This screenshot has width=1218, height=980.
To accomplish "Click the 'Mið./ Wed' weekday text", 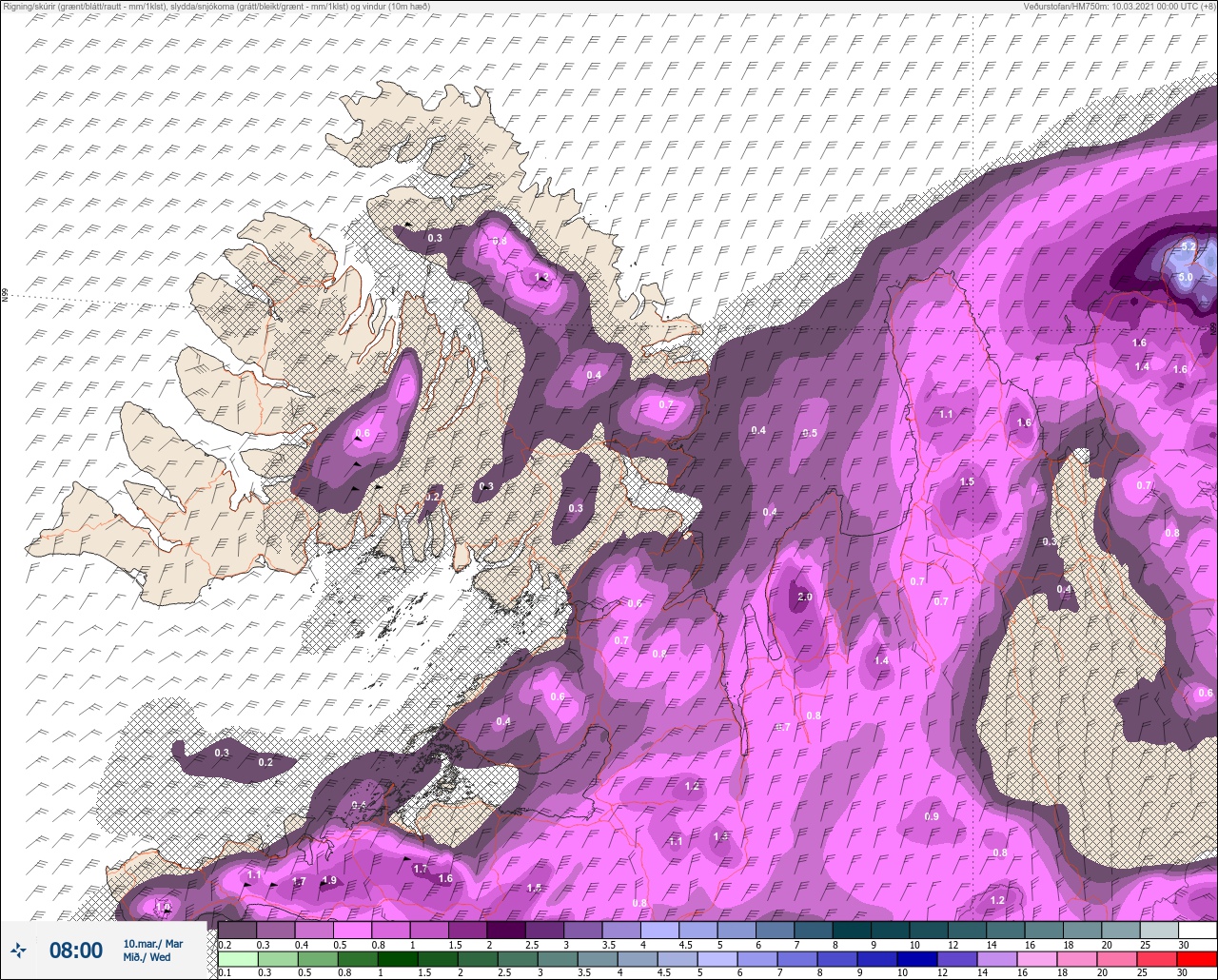I will (x=147, y=958).
